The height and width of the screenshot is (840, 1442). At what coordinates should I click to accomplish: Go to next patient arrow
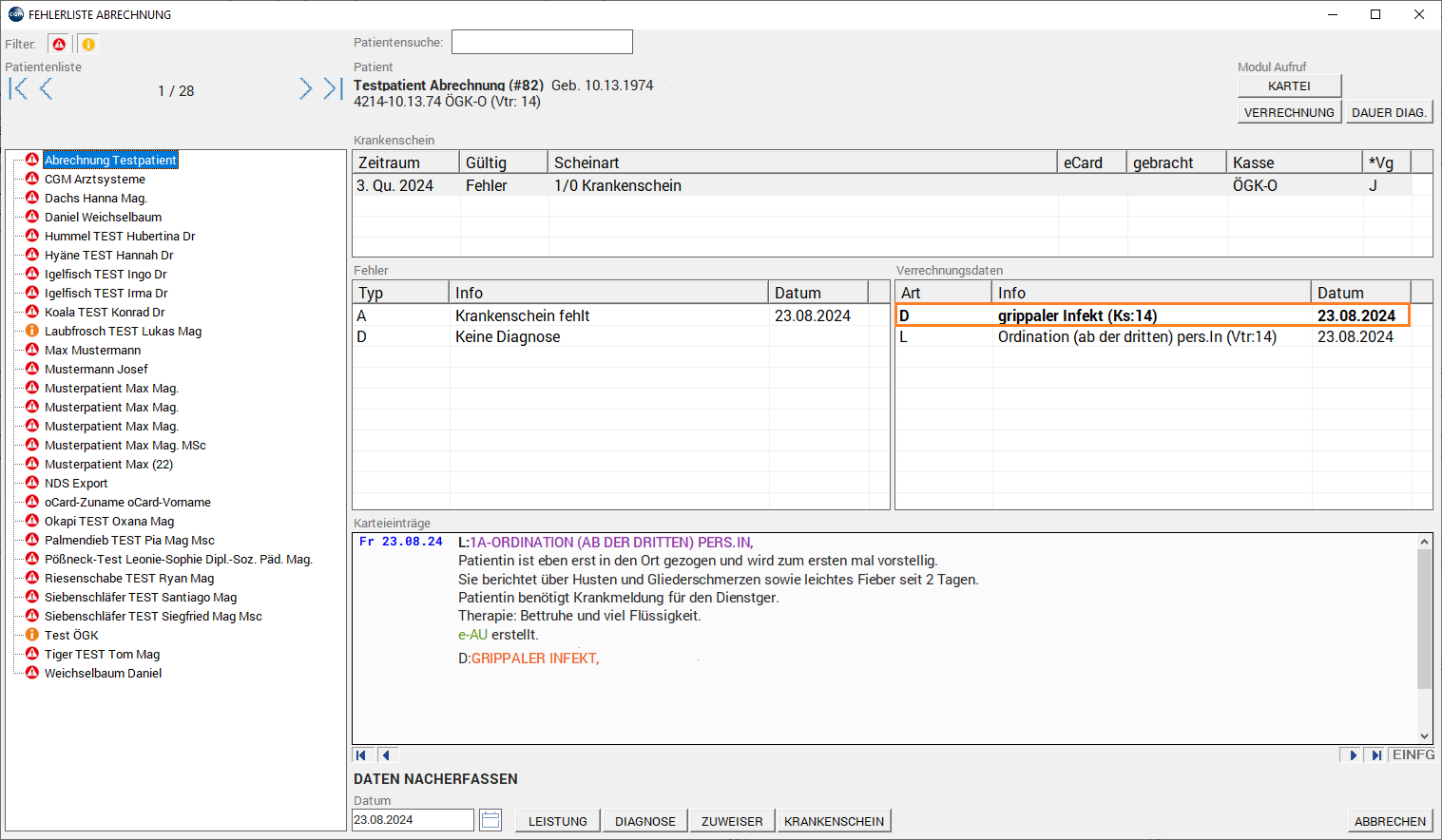coord(305,89)
